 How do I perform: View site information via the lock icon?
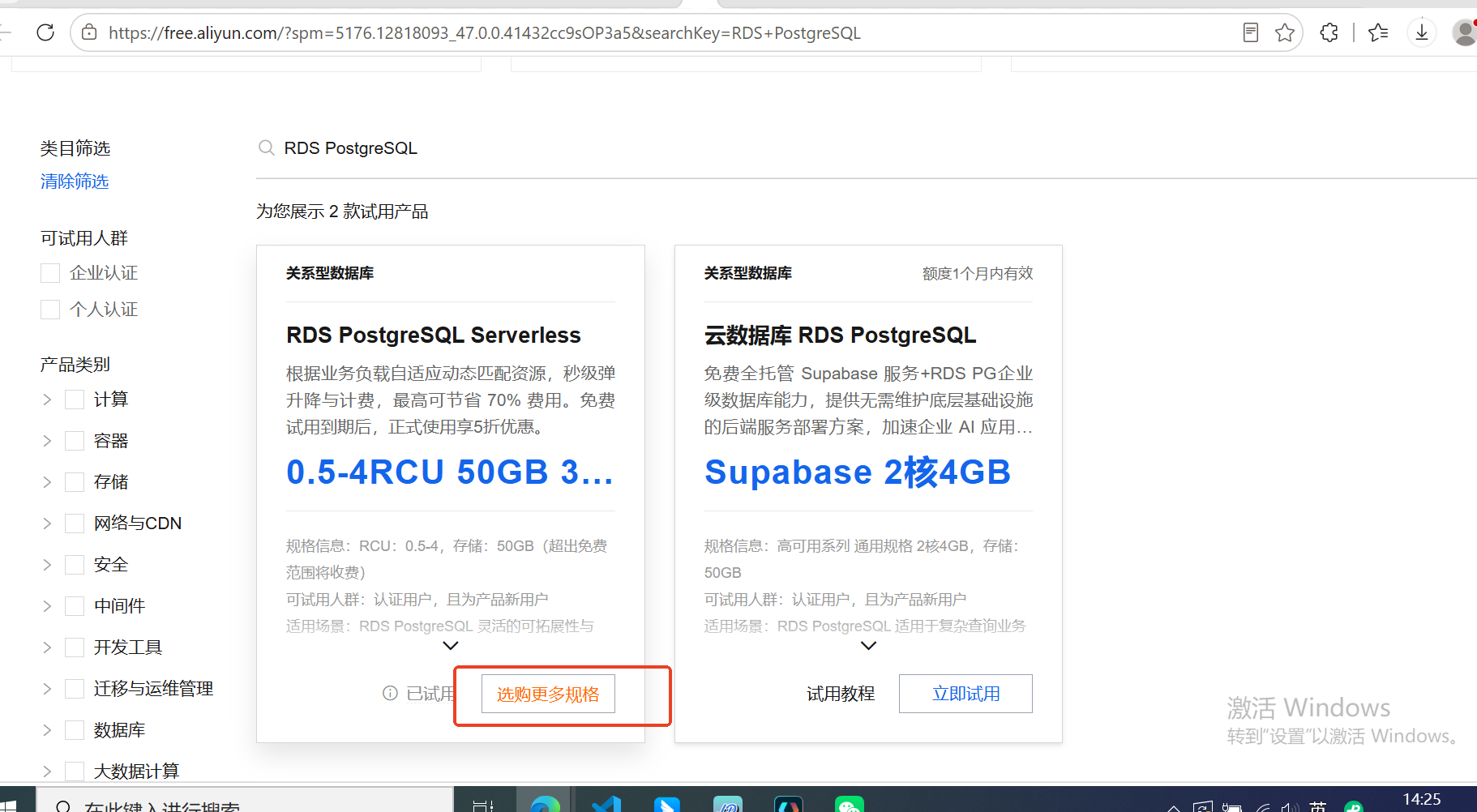89,32
